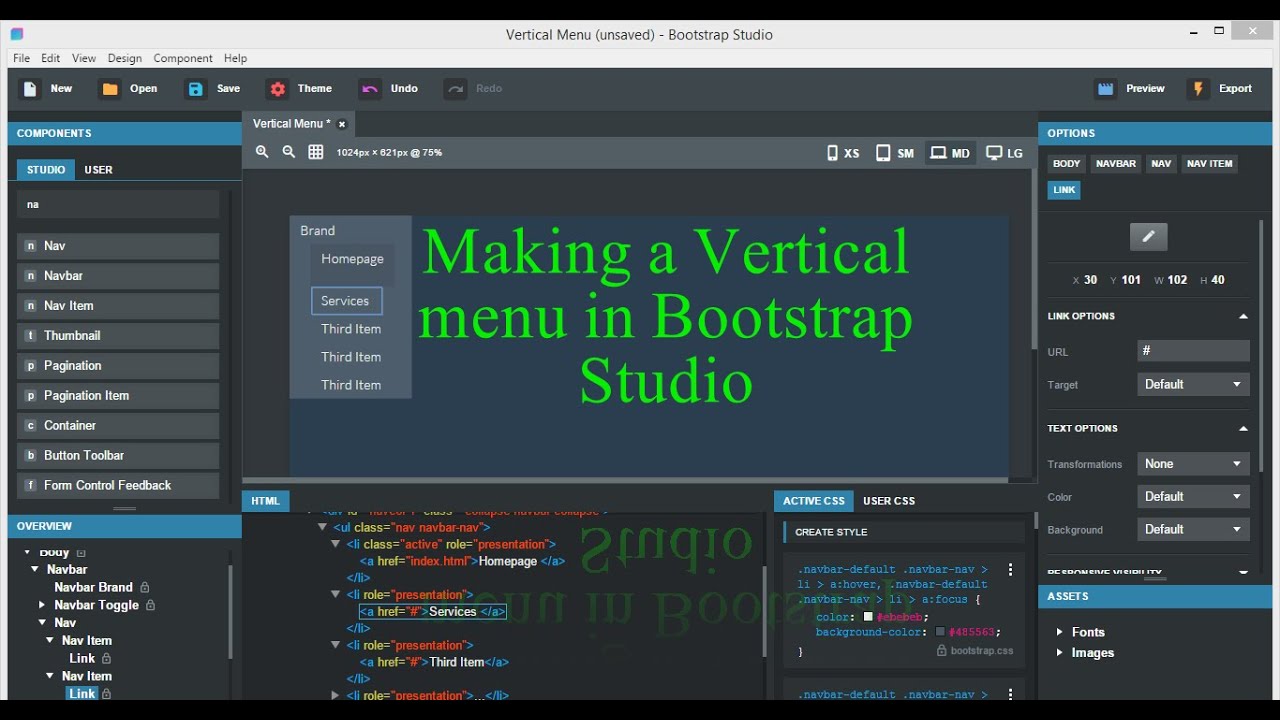Click the New file icon

point(31,89)
